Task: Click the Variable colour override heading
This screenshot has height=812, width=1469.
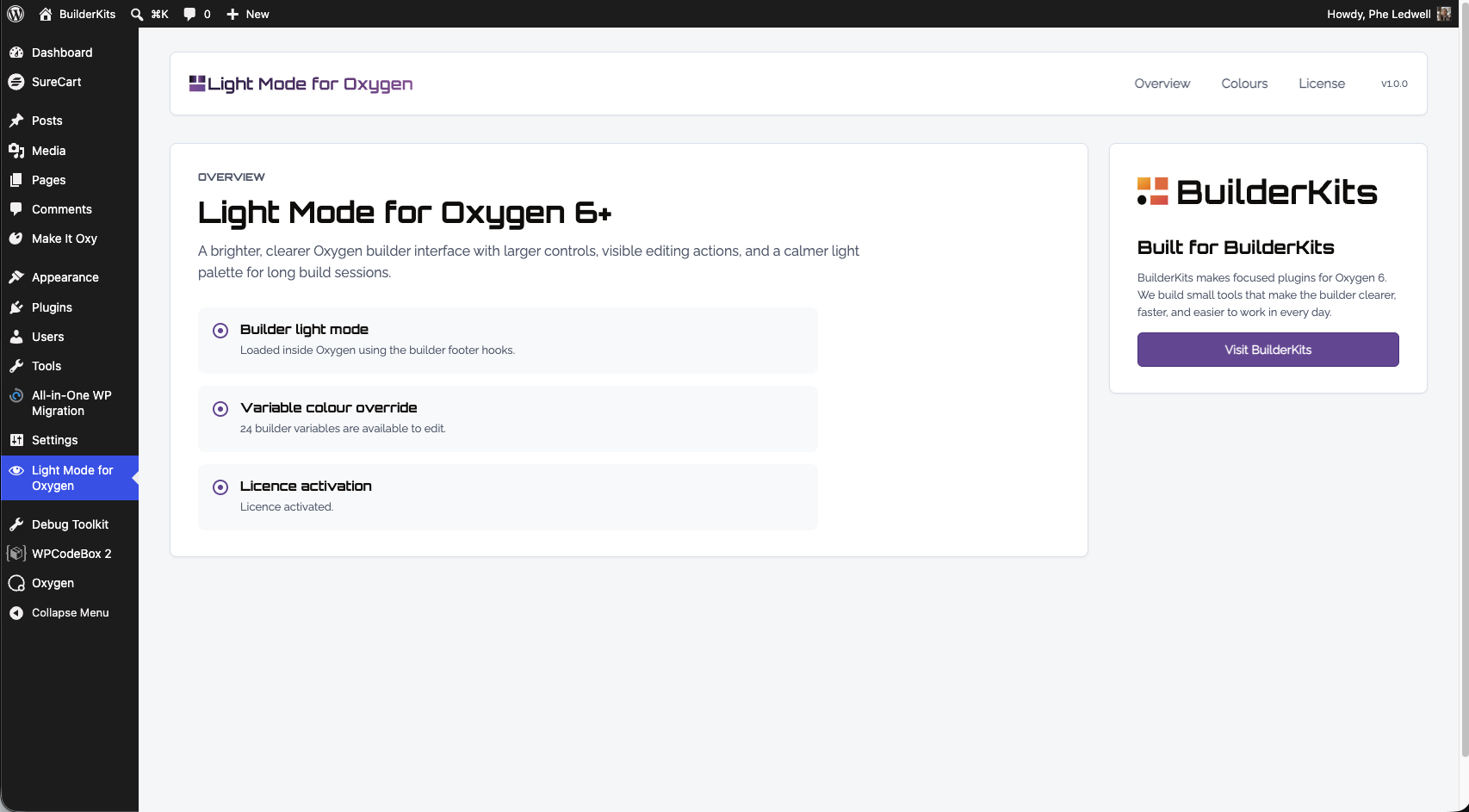Action: tap(328, 407)
